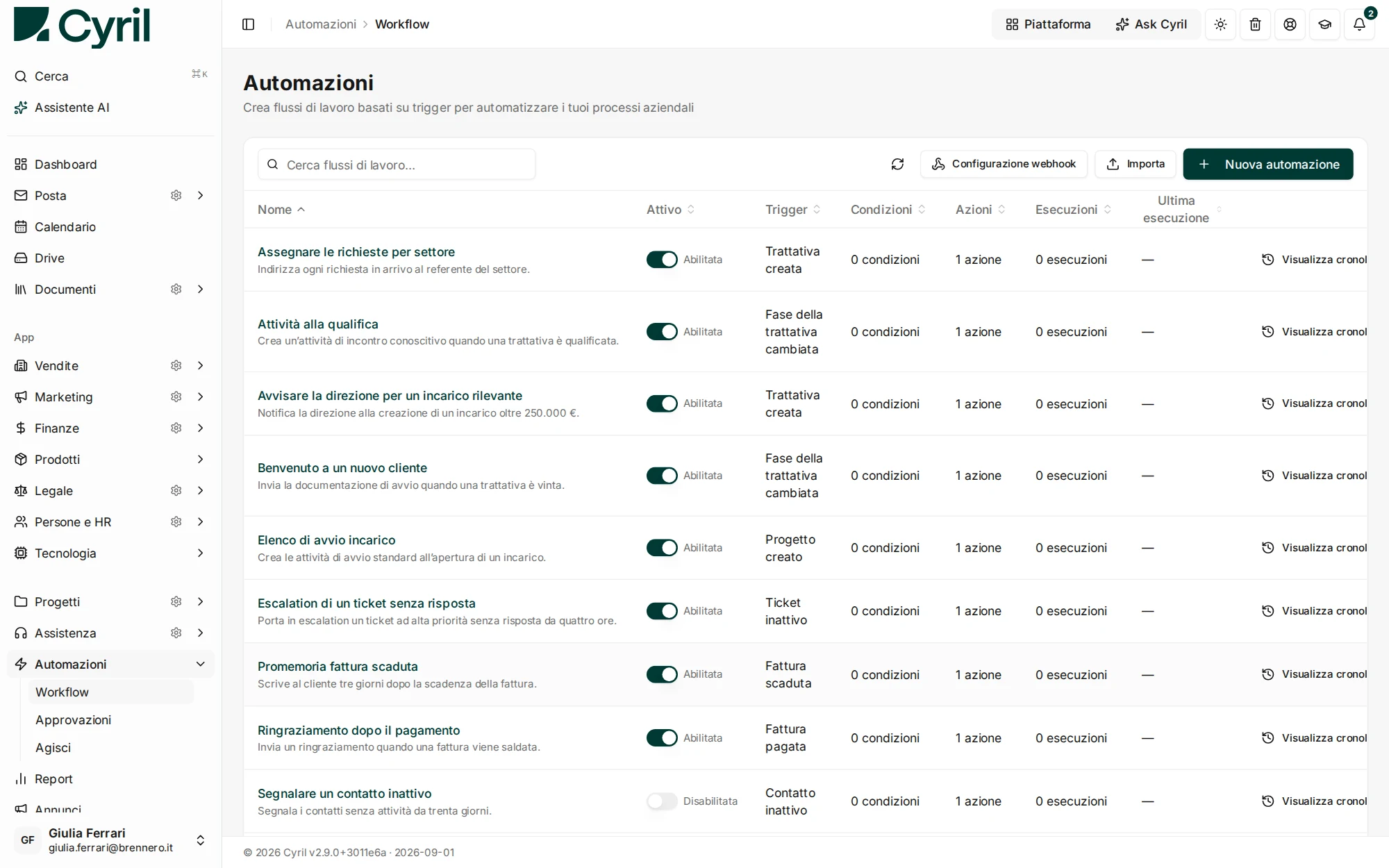Sort by Esecuzioni column arrows
1389x868 pixels.
click(1107, 209)
